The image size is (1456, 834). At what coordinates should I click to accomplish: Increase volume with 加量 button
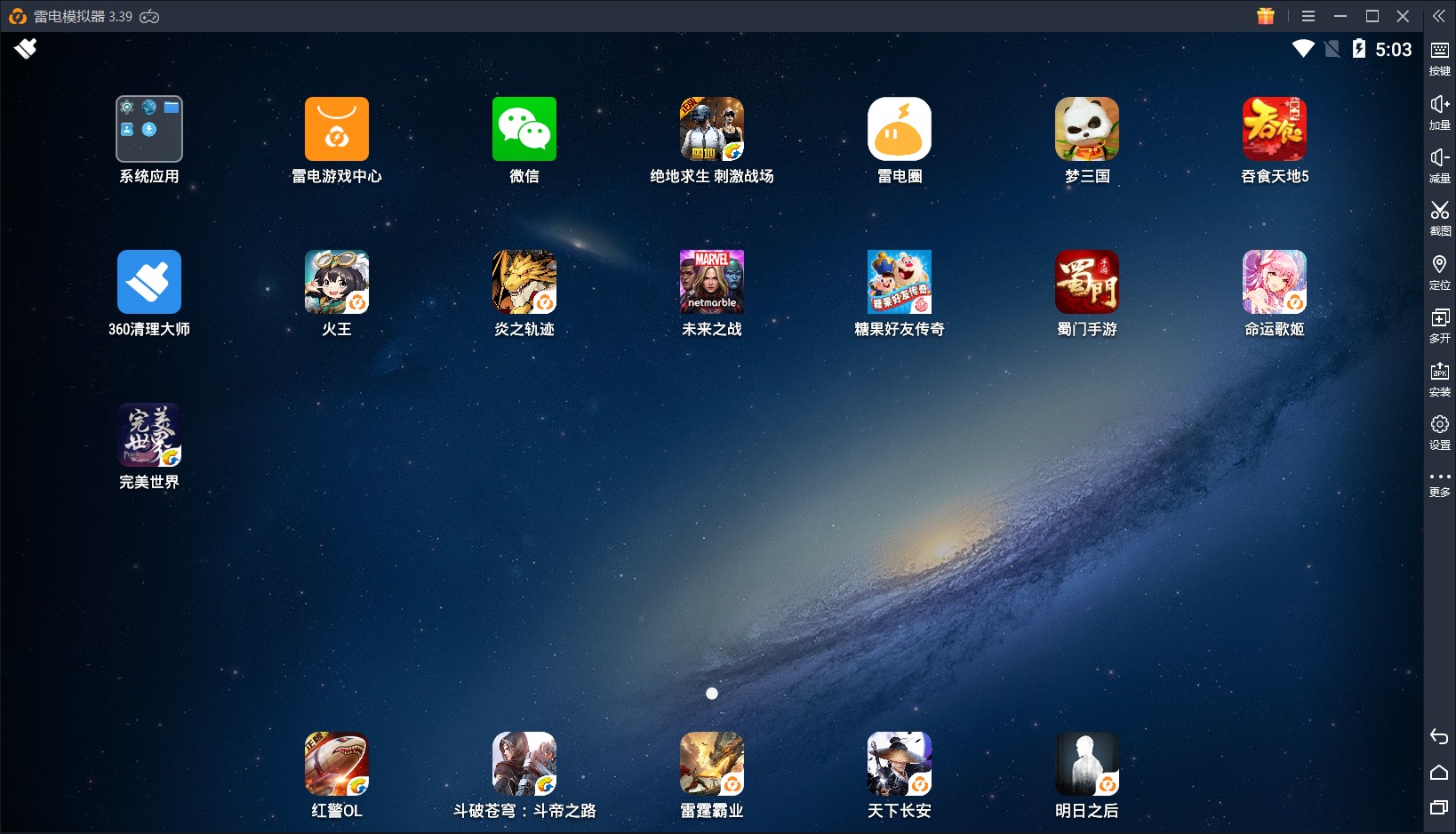pyautogui.click(x=1439, y=111)
